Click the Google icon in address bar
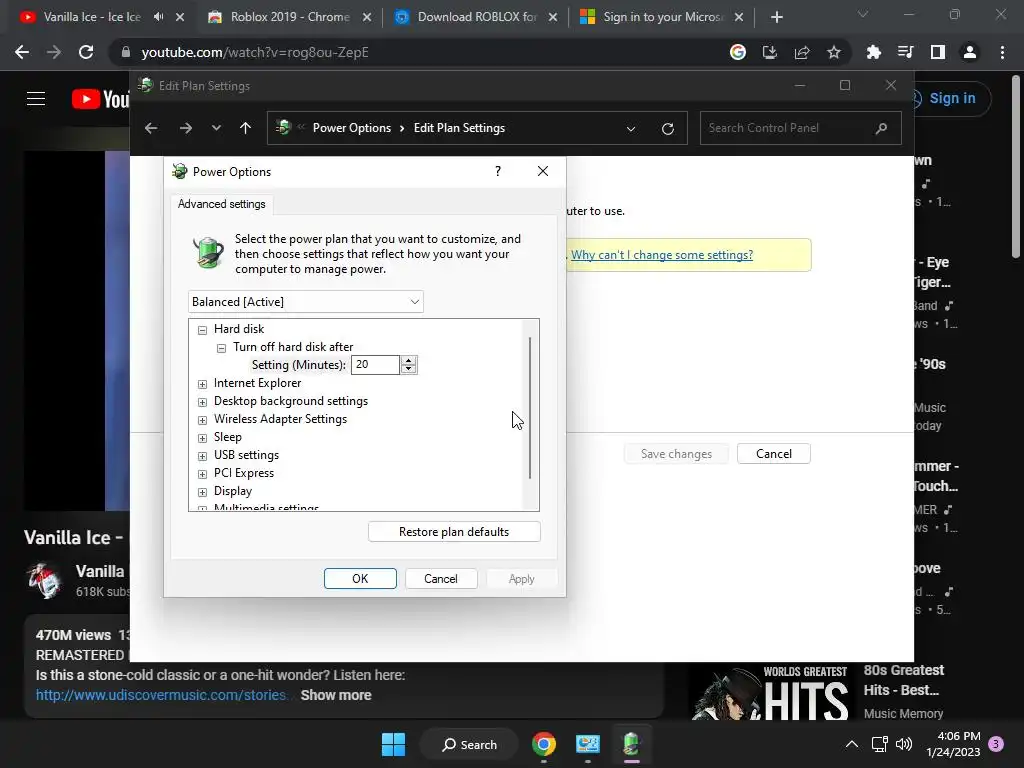 coord(738,52)
